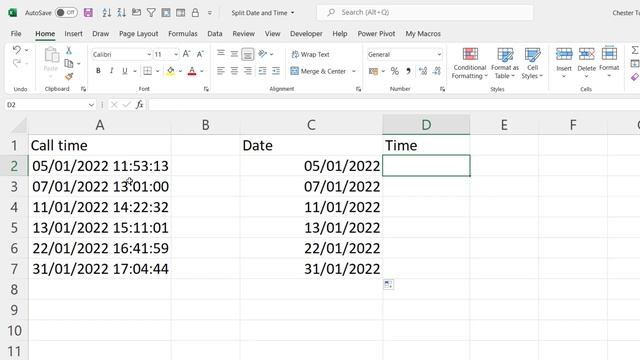The width and height of the screenshot is (640, 360).
Task: Click Percent Style icon
Action: tap(394, 71)
